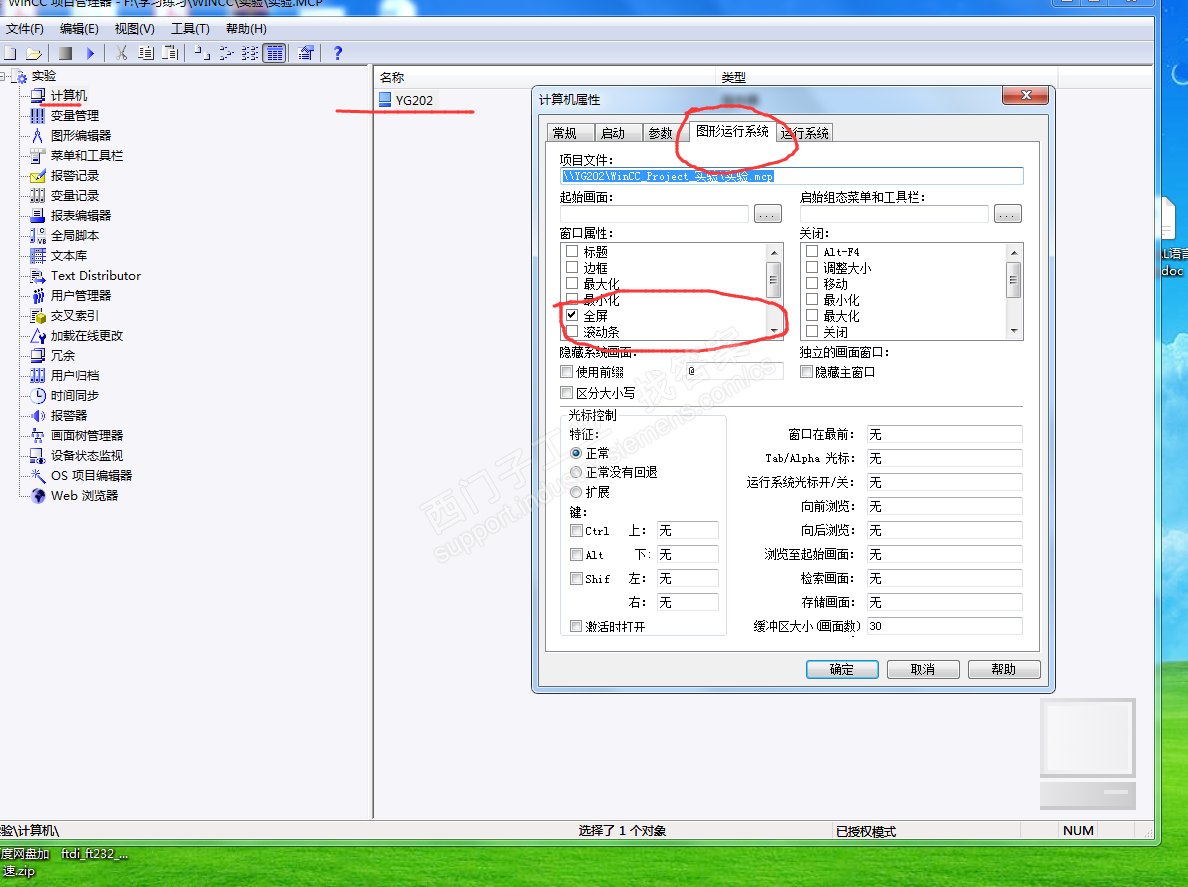Collapse the 实验 project root node
The image size is (1188, 887).
[x=3, y=76]
